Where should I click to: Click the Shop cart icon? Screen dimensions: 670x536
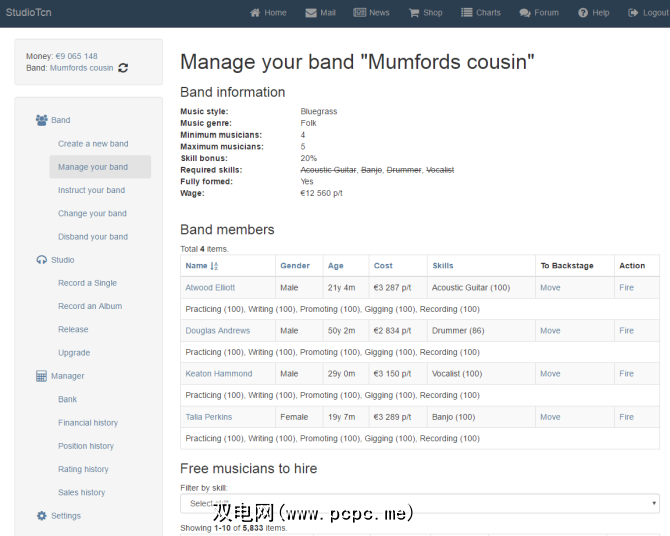[x=414, y=13]
